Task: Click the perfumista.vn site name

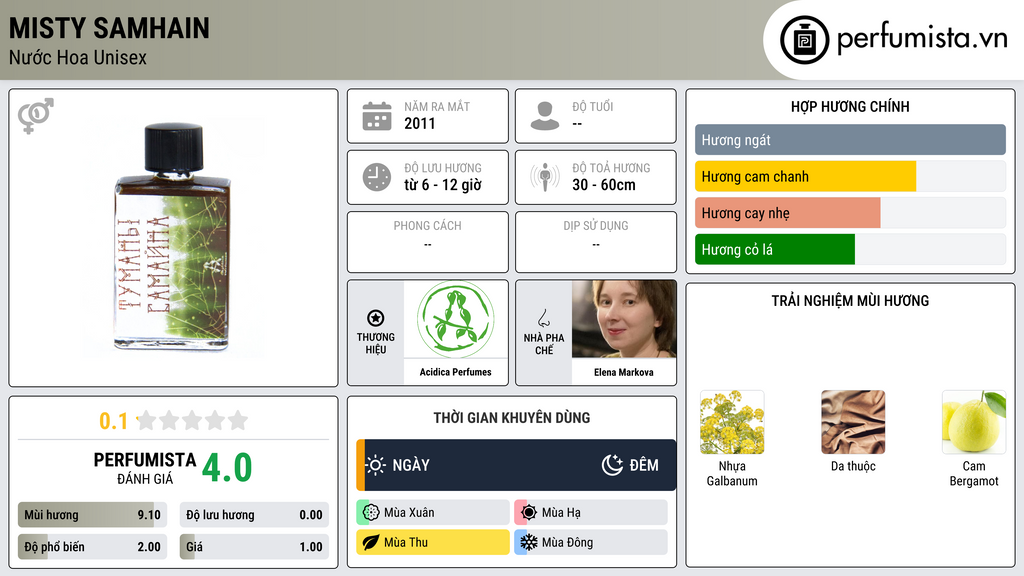Action: point(922,38)
